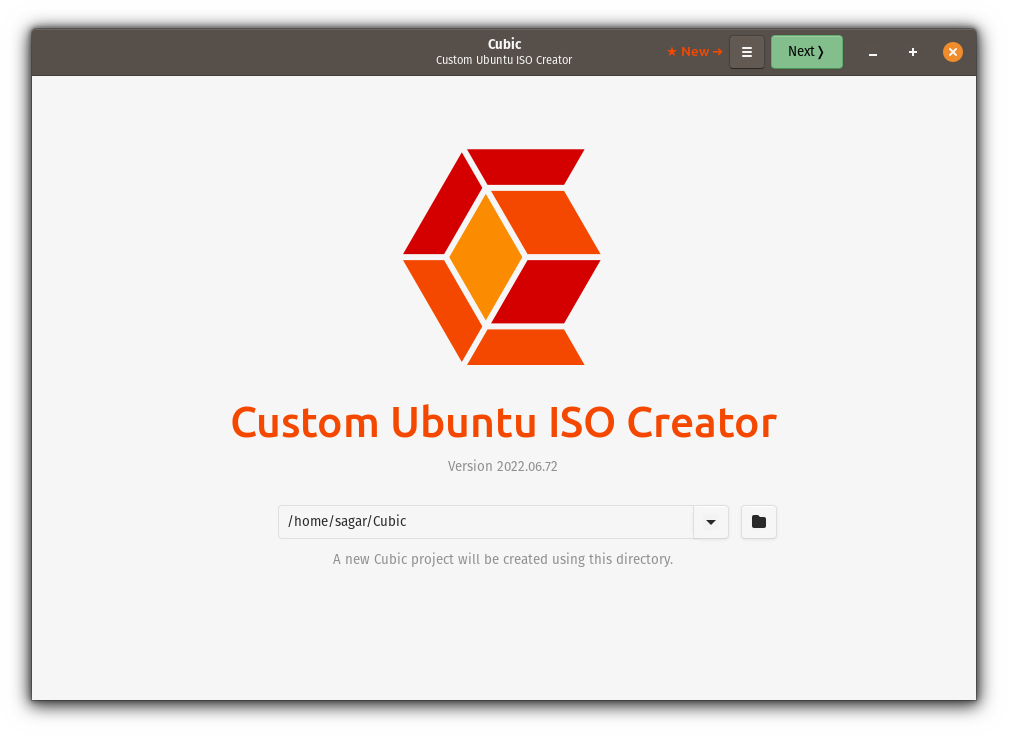
Task: Click the minimize icon in the titlebar
Action: click(872, 52)
